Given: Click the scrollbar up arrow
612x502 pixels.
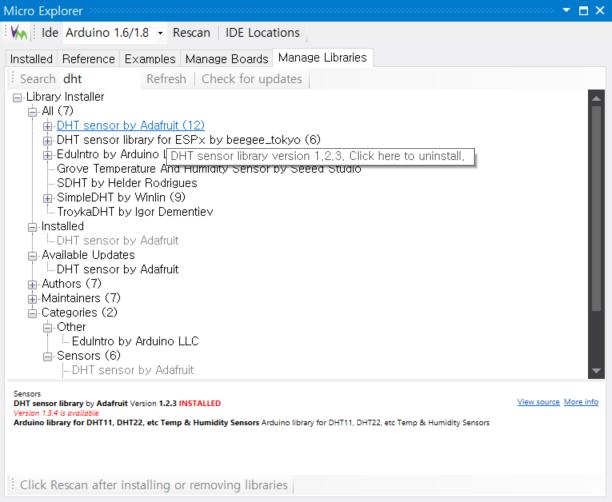Looking at the screenshot, I should pyautogui.click(x=596, y=98).
